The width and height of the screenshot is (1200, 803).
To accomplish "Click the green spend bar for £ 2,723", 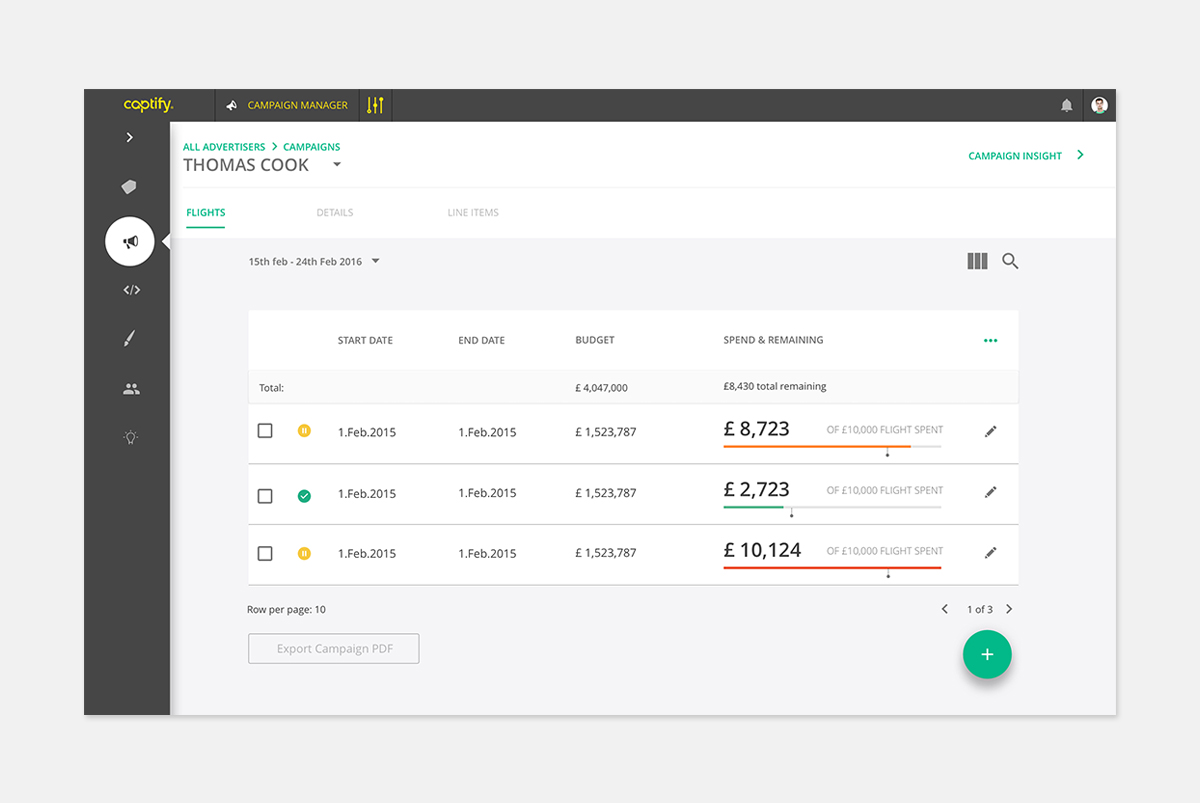I will tap(753, 507).
